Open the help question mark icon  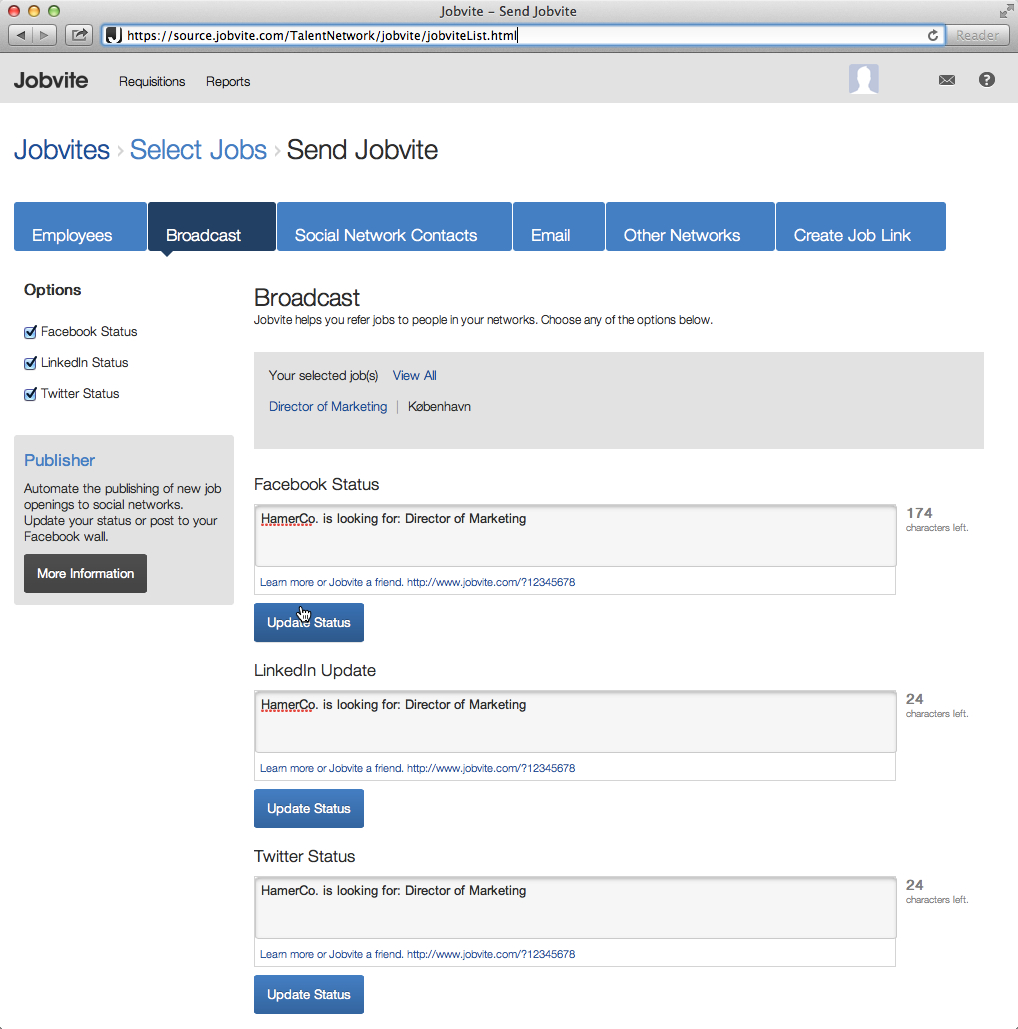[x=986, y=80]
